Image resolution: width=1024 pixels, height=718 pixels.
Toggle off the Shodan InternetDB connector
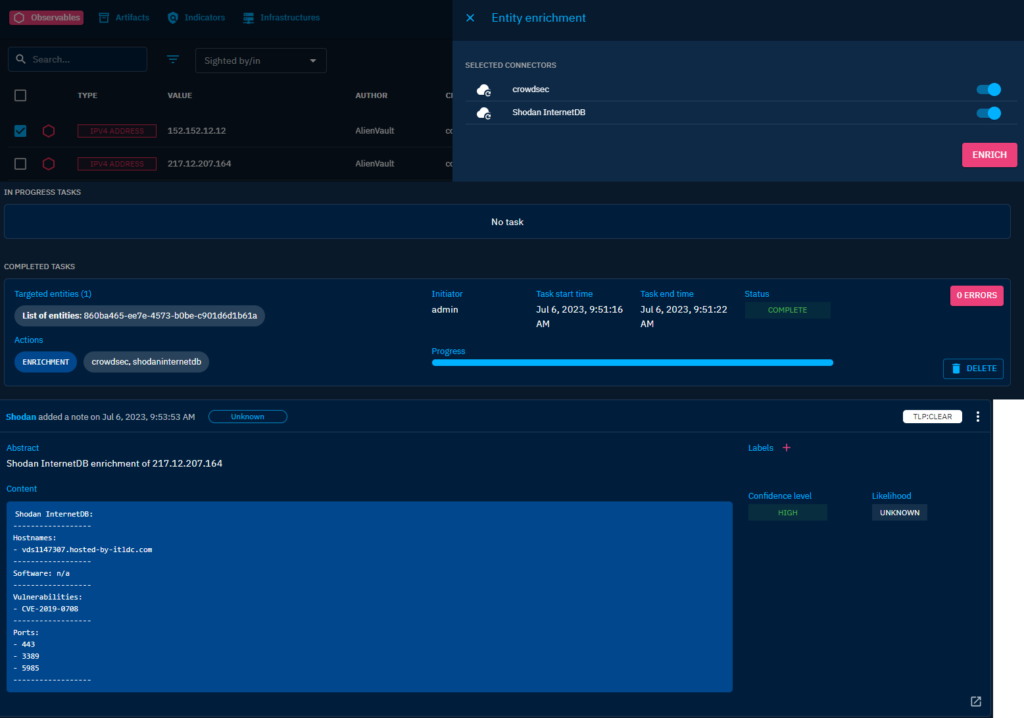point(988,113)
